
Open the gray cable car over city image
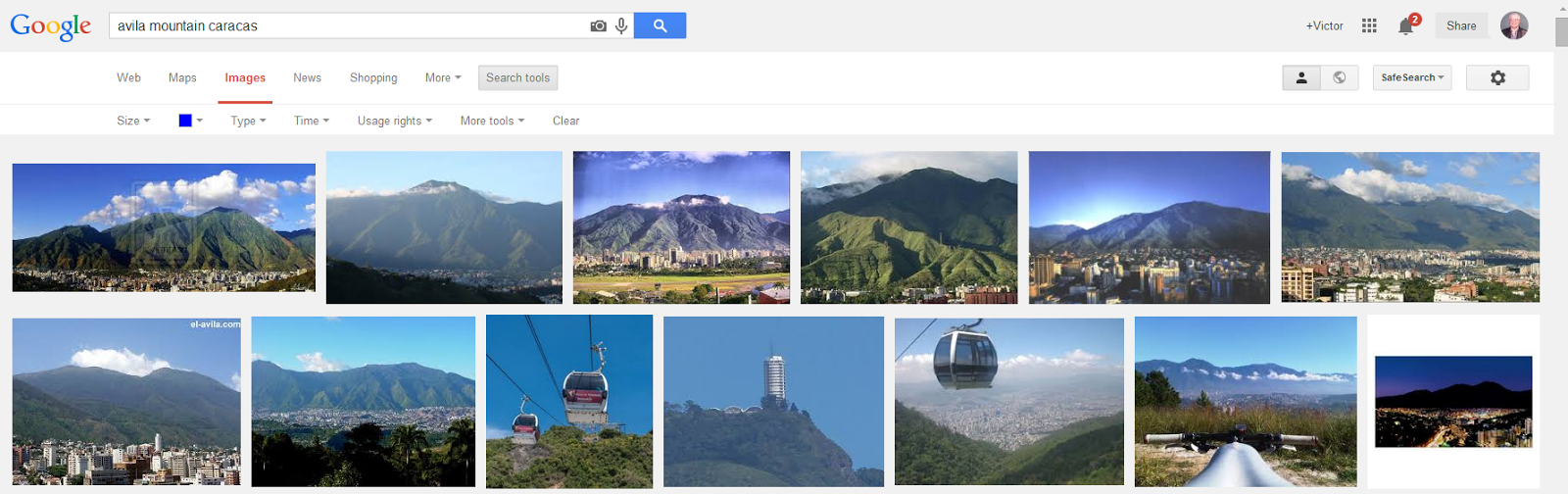coord(1009,402)
